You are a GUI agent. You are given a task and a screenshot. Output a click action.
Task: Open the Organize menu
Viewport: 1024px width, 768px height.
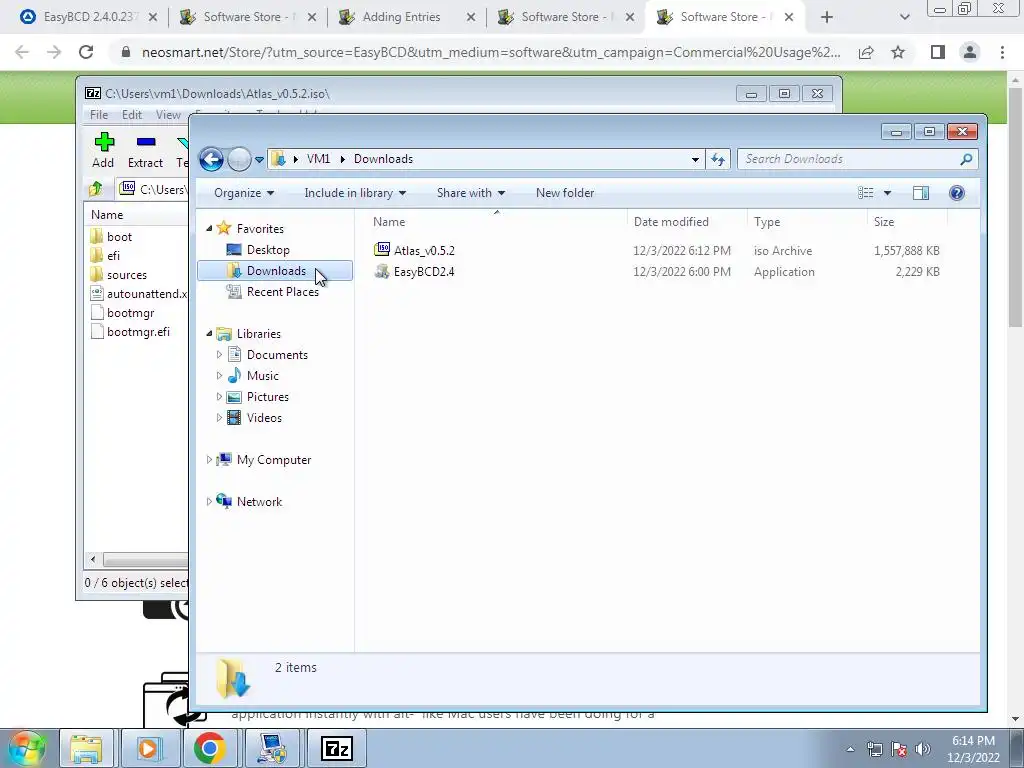coord(244,193)
